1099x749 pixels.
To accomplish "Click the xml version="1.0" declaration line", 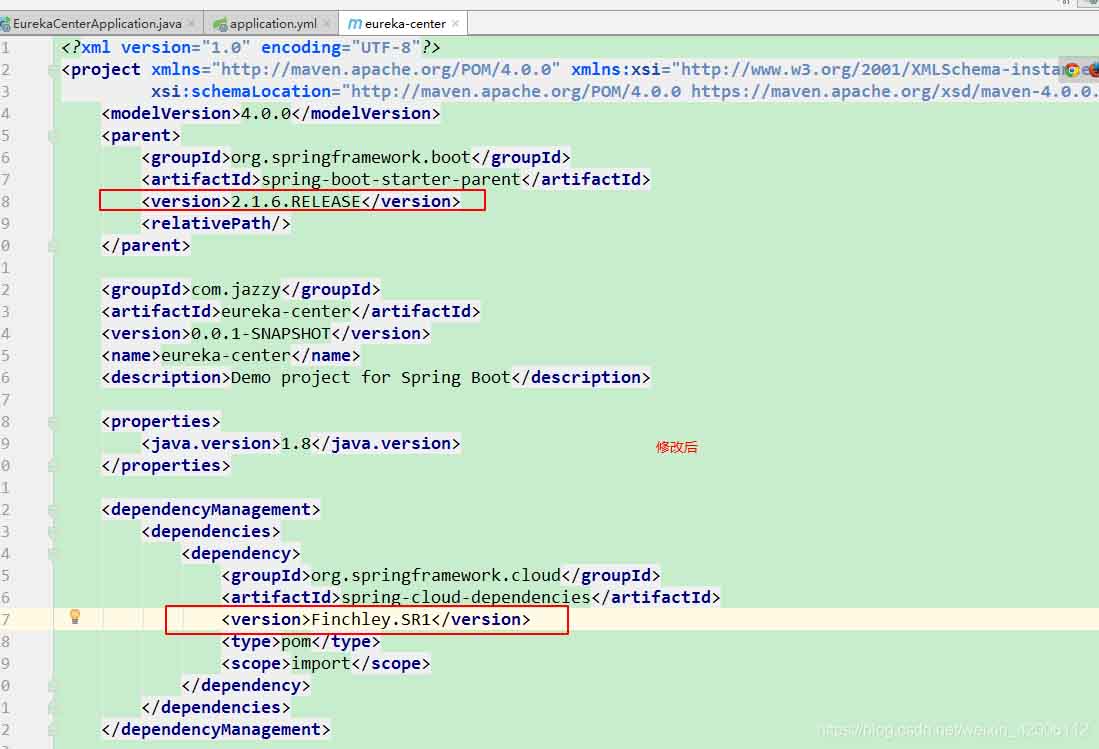I will 251,48.
